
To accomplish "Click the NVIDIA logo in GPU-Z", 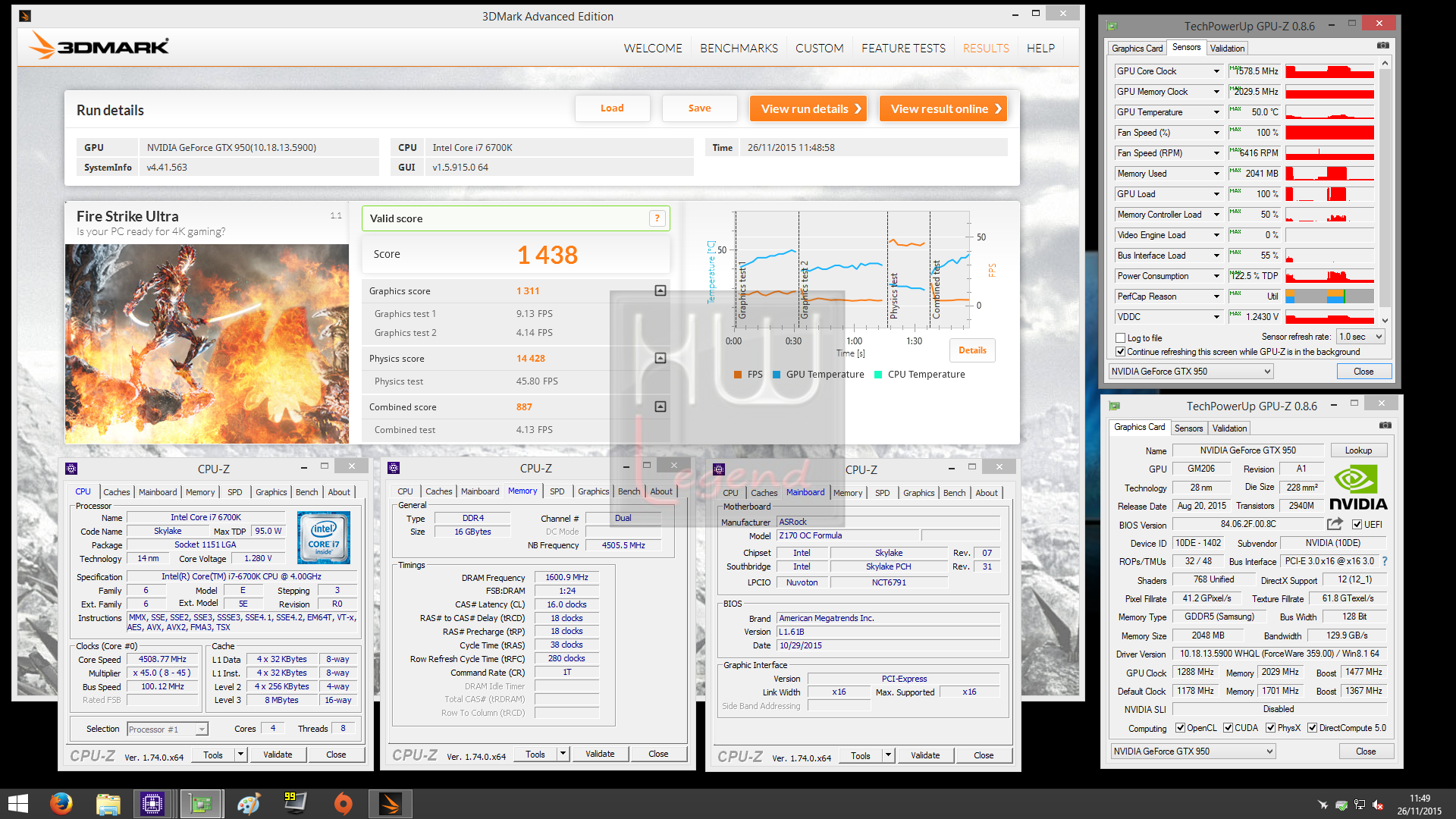I will [1357, 487].
